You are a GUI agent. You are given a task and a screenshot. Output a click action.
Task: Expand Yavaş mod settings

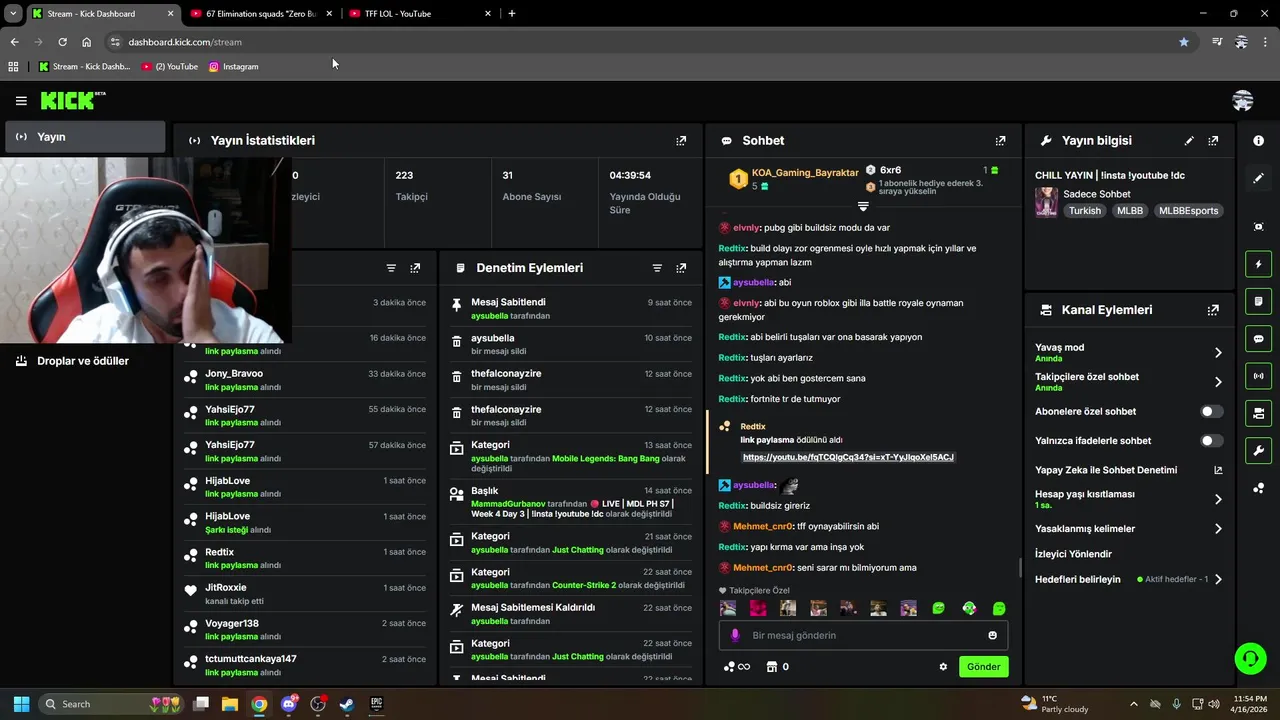[x=1218, y=353]
